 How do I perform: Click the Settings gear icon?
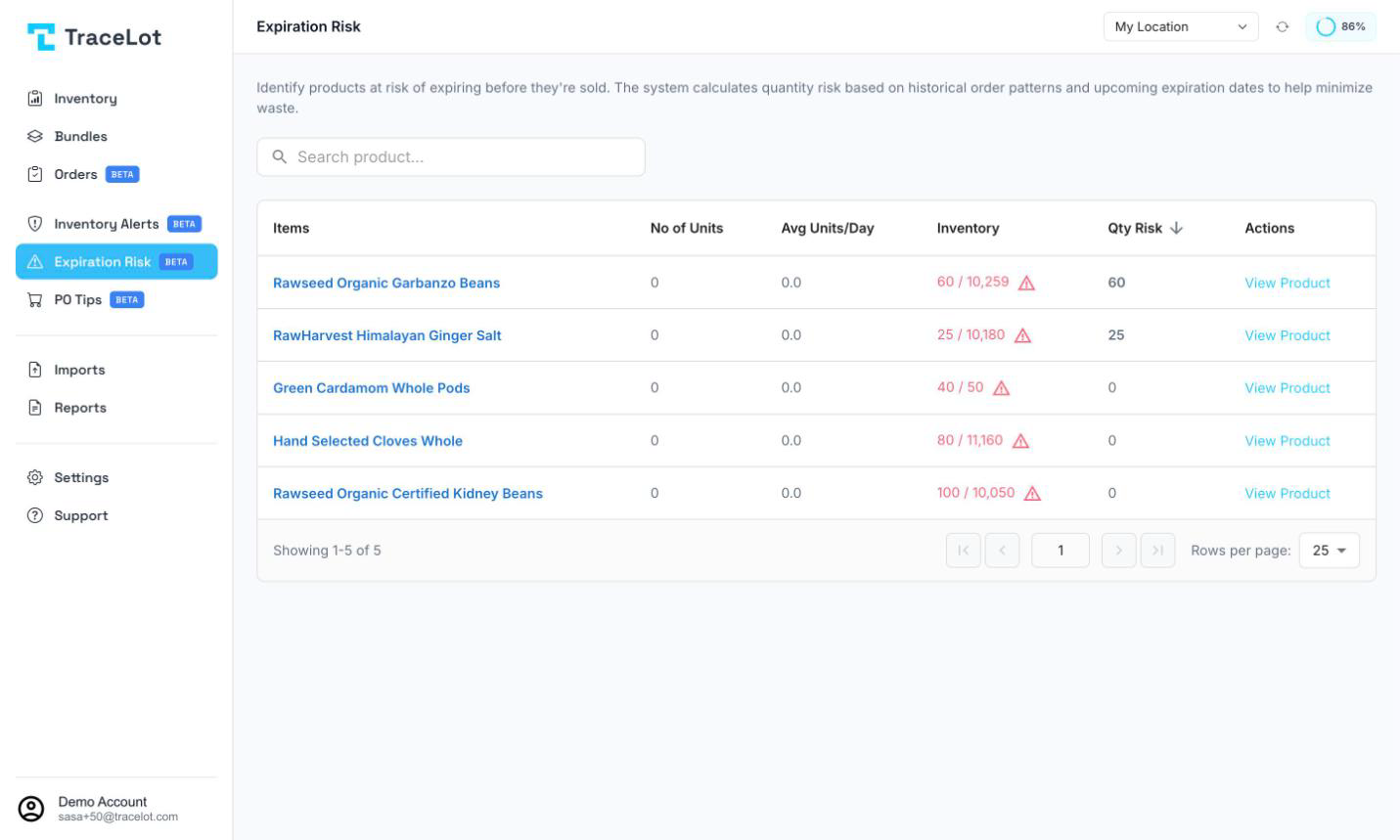pos(35,477)
